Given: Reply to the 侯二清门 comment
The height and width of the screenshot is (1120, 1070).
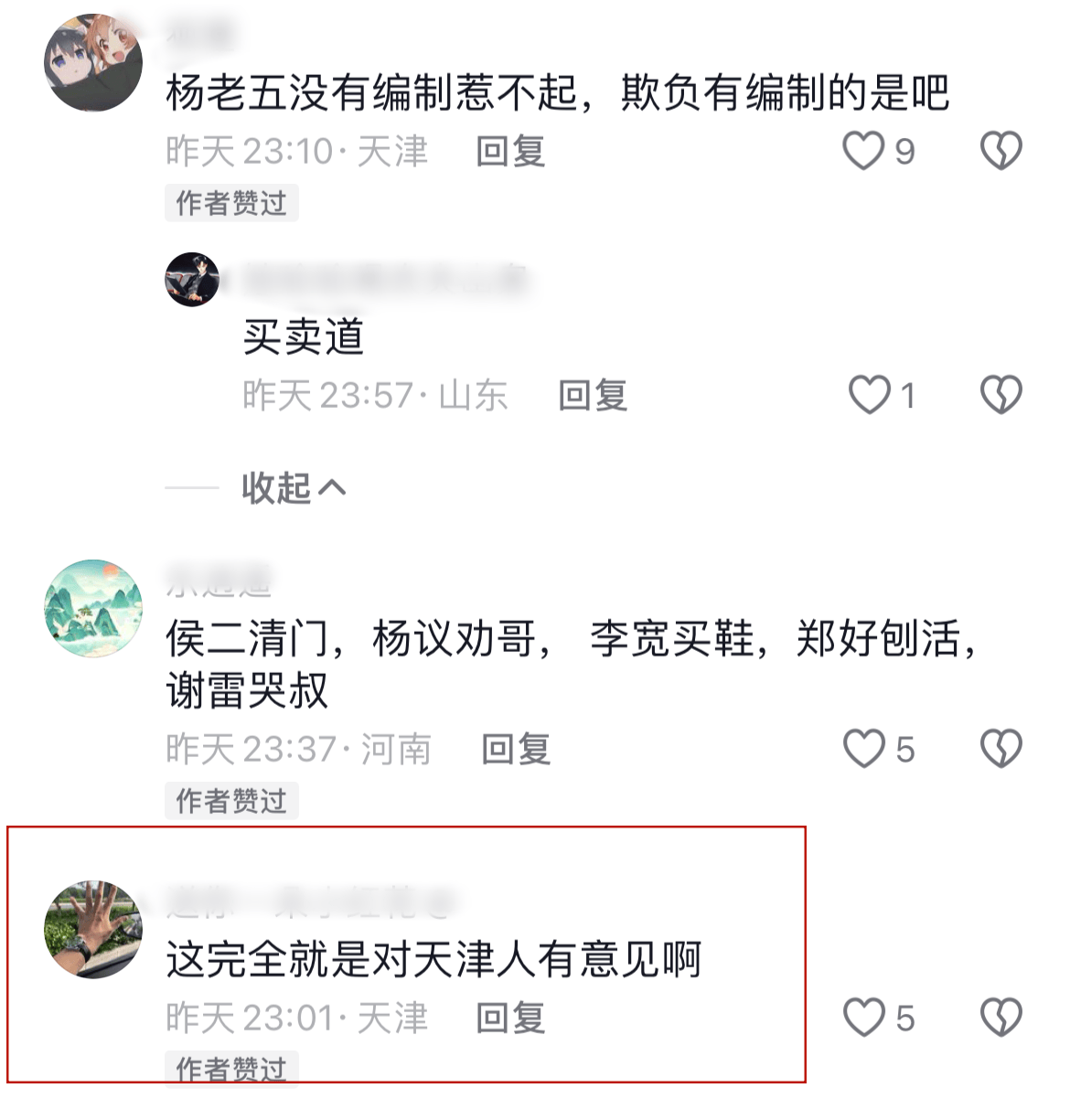Looking at the screenshot, I should click(x=516, y=749).
